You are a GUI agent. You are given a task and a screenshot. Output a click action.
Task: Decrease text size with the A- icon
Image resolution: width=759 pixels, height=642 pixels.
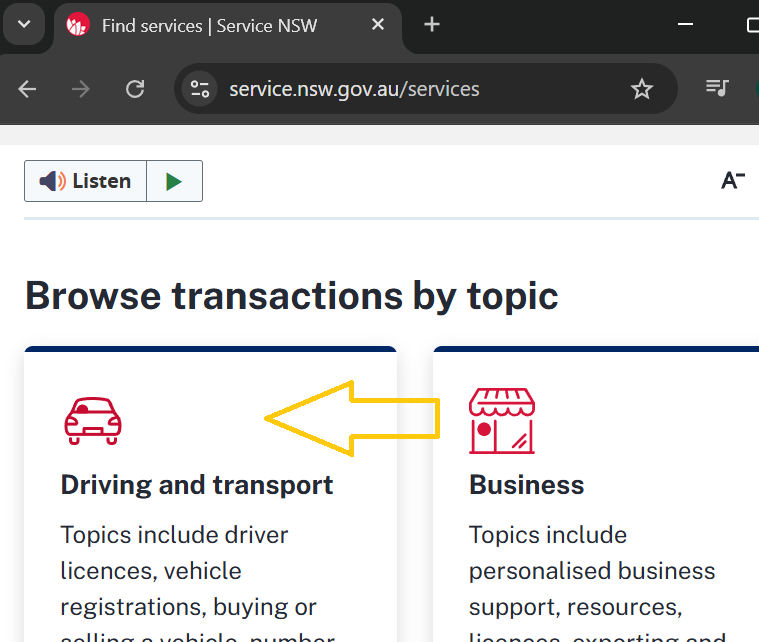click(733, 180)
